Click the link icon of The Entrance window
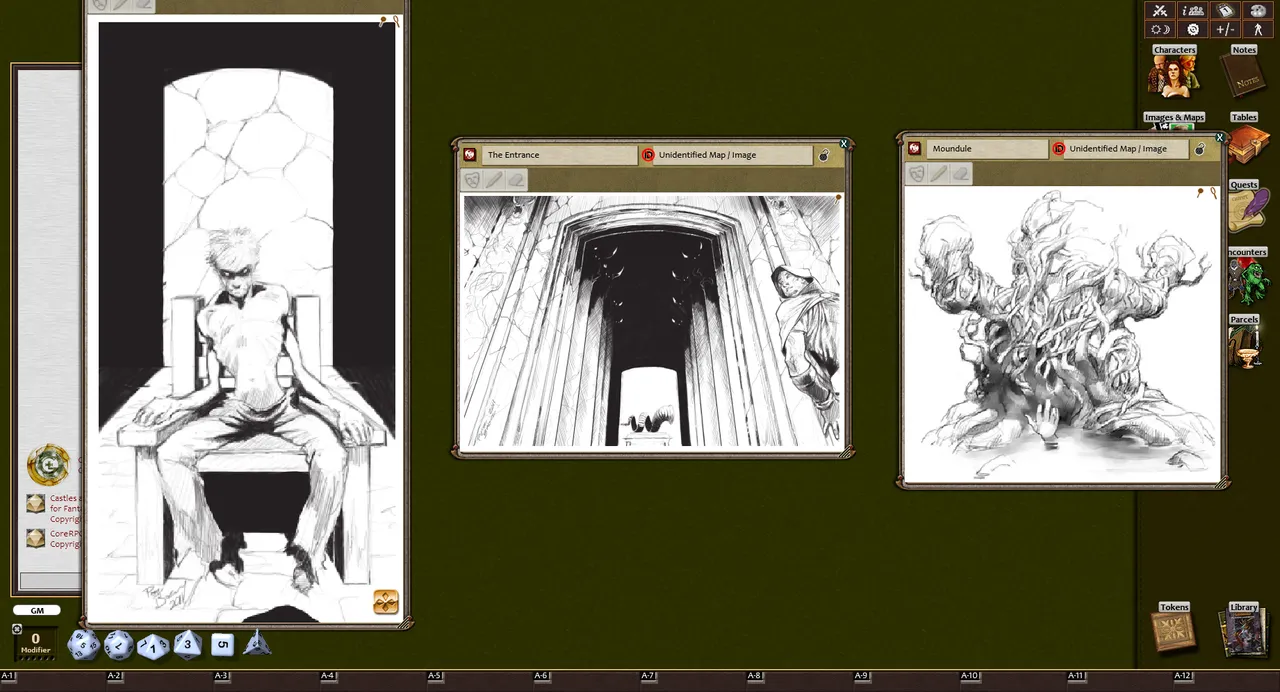The width and height of the screenshot is (1280, 692). [470, 155]
